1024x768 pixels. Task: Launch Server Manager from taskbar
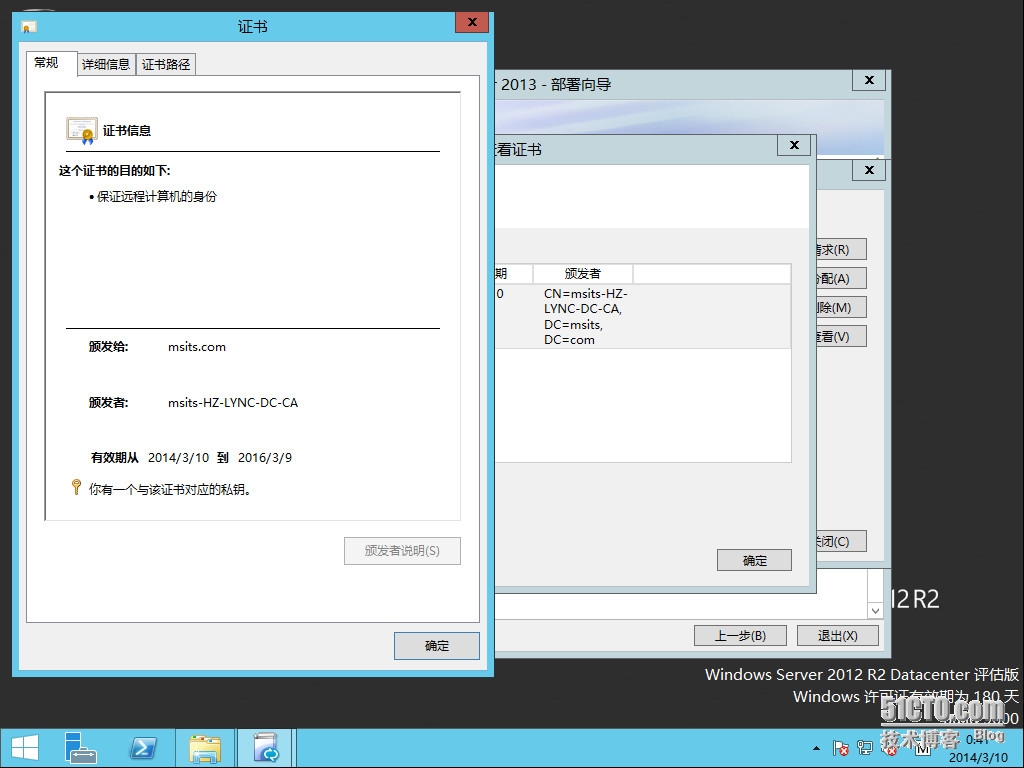tap(80, 748)
